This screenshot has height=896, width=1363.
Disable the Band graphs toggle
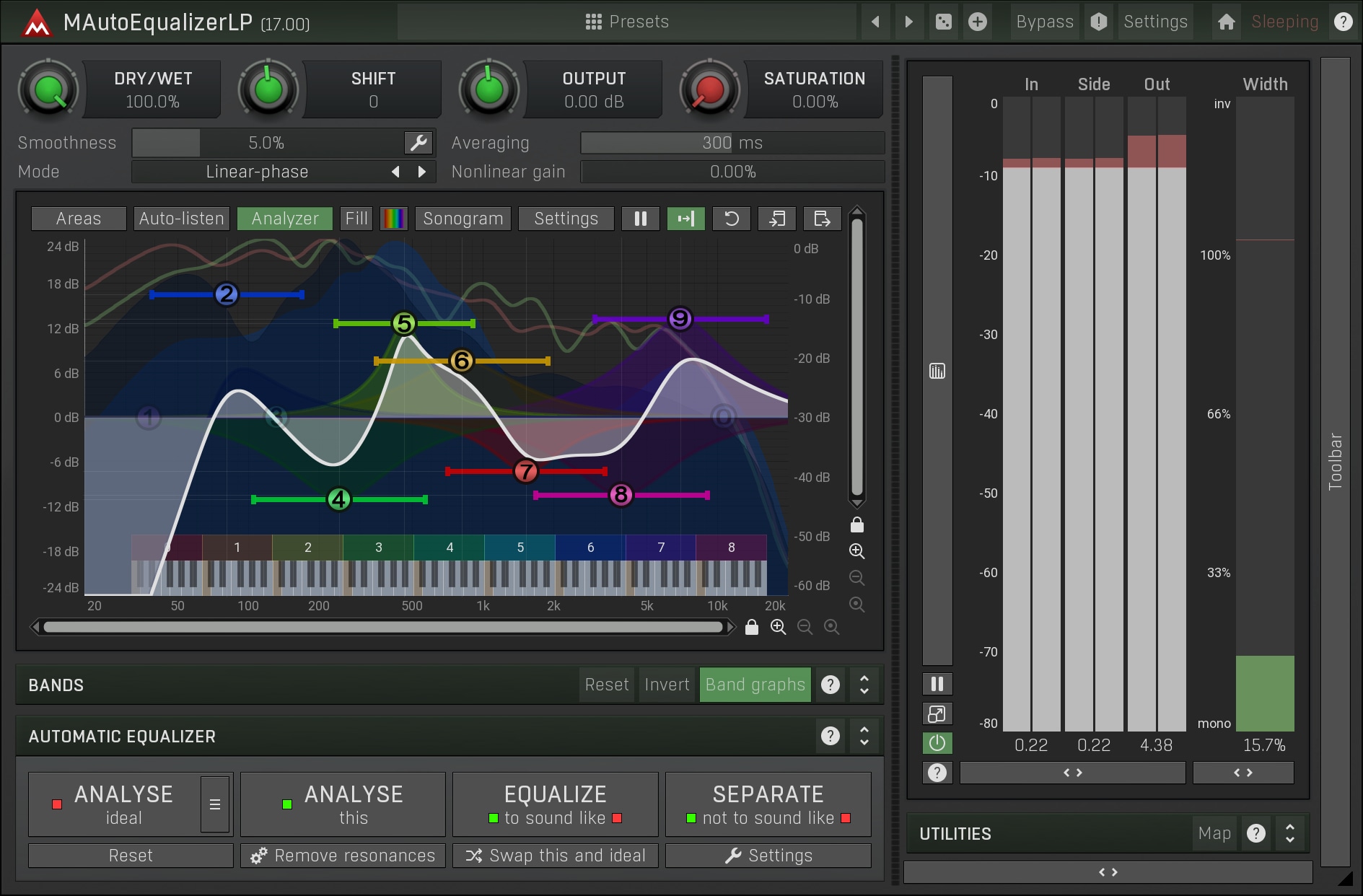pyautogui.click(x=755, y=685)
